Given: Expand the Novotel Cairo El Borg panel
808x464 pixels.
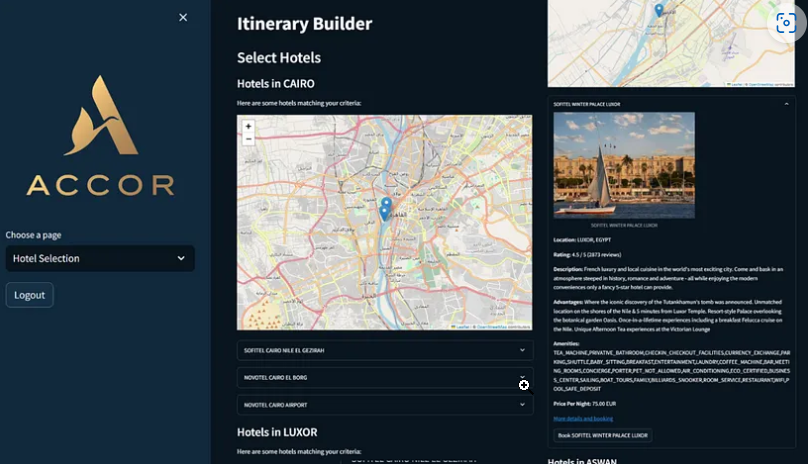Looking at the screenshot, I should point(385,377).
